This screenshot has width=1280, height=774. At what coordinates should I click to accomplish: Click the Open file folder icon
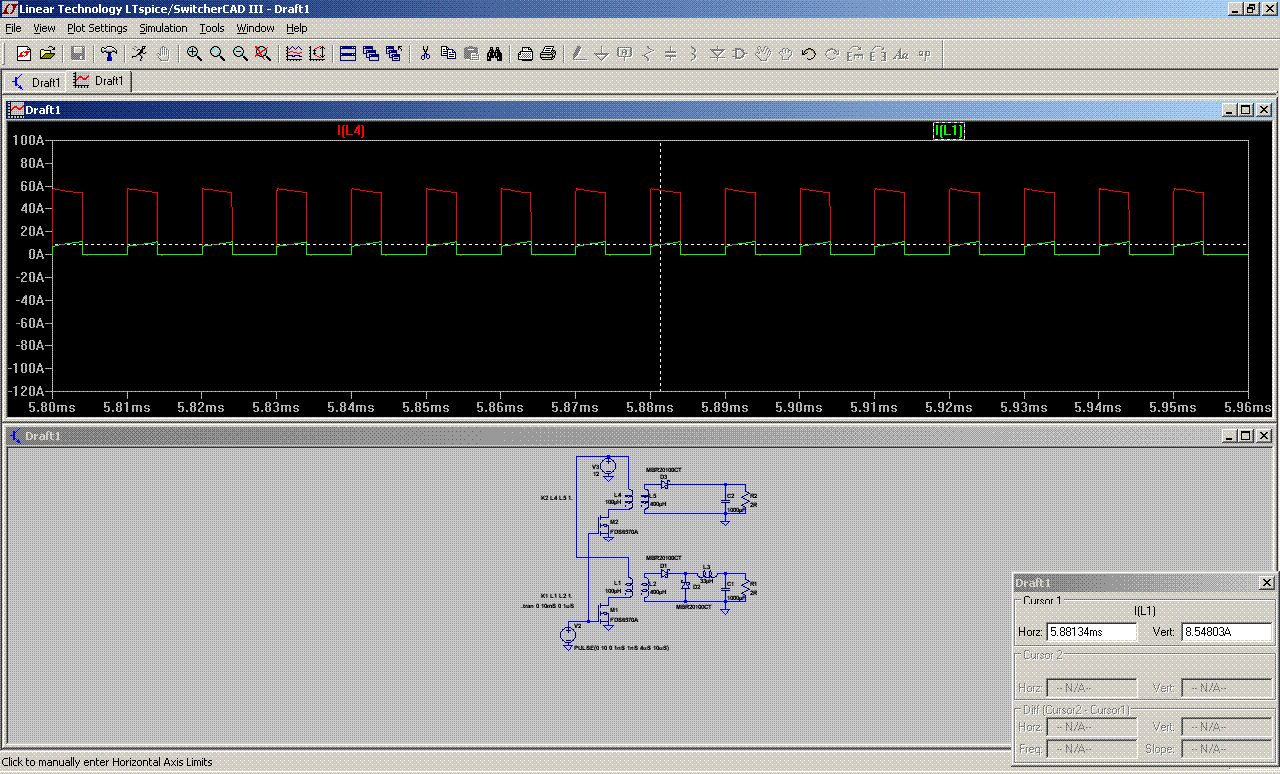pyautogui.click(x=47, y=54)
